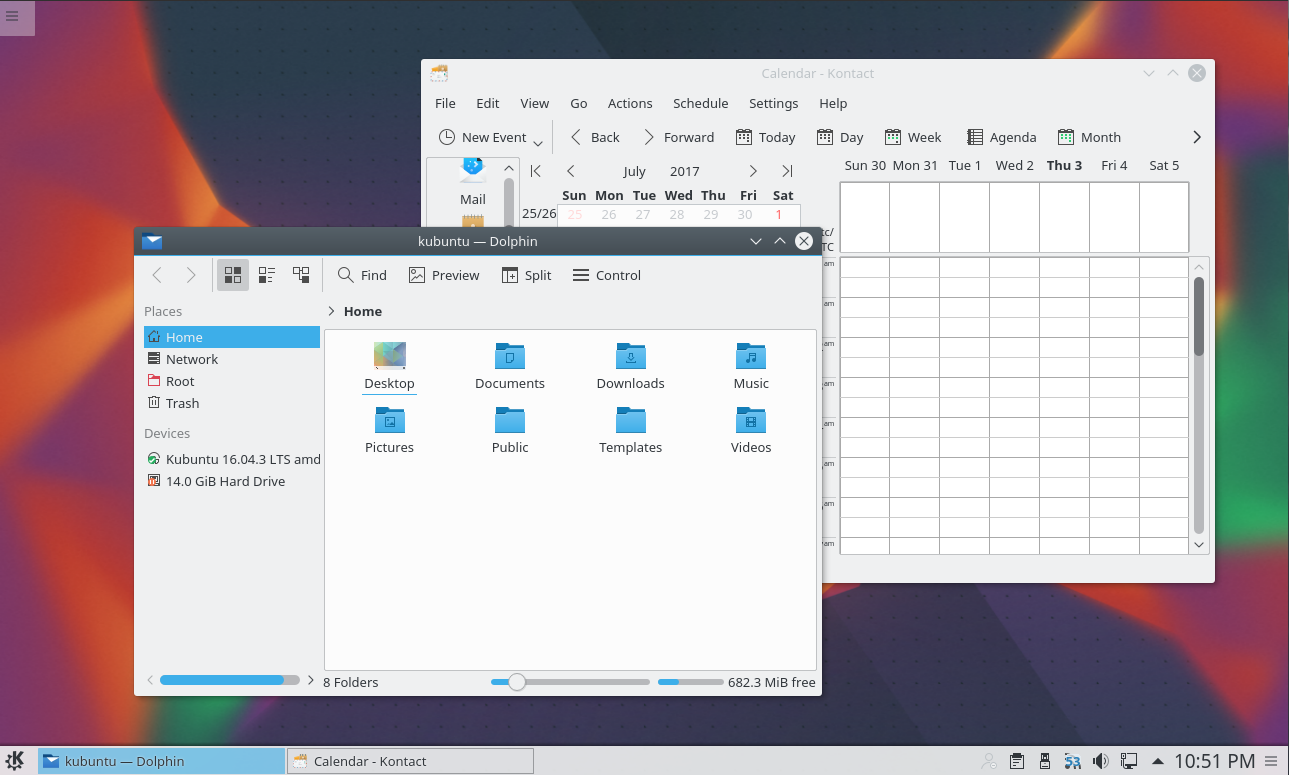Screen dimensions: 1289x775
Task: Switch calendar to Agenda view
Action: coord(1001,137)
